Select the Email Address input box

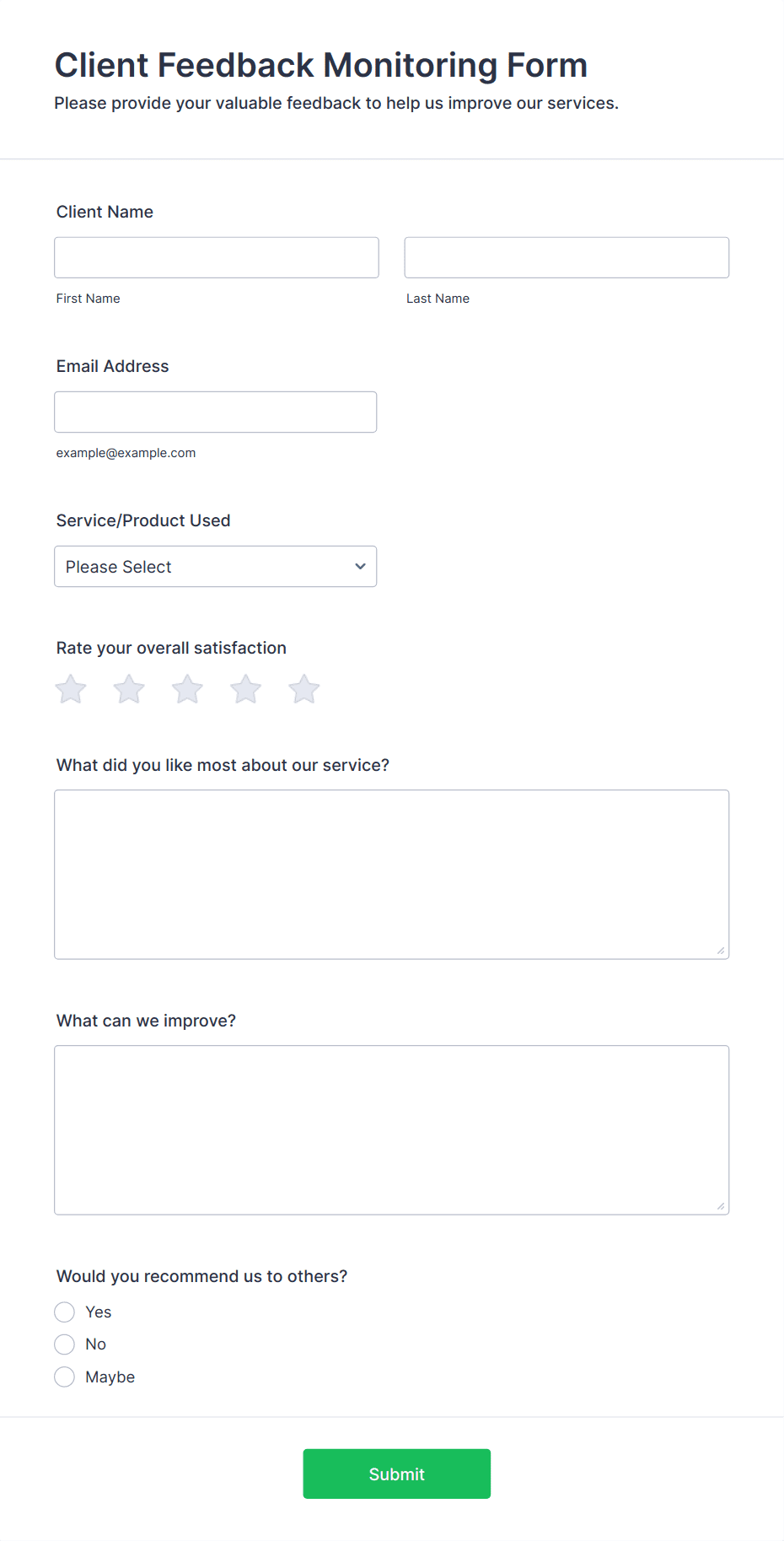[215, 412]
